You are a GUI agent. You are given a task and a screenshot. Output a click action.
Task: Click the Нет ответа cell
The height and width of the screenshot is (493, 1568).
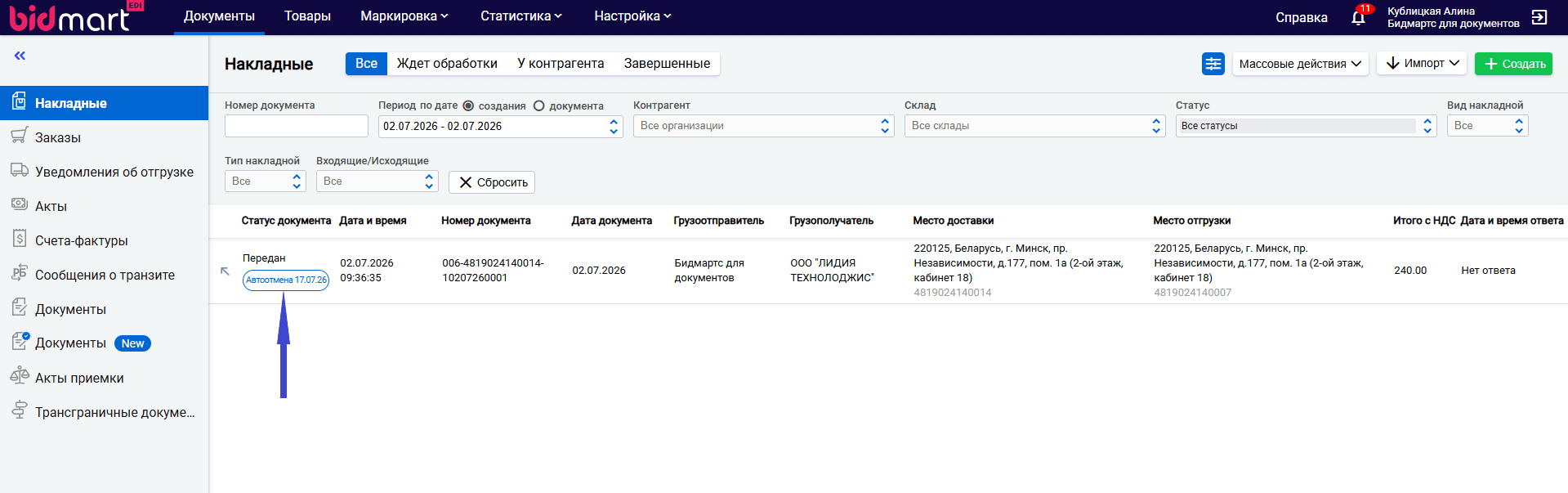pyautogui.click(x=1488, y=271)
